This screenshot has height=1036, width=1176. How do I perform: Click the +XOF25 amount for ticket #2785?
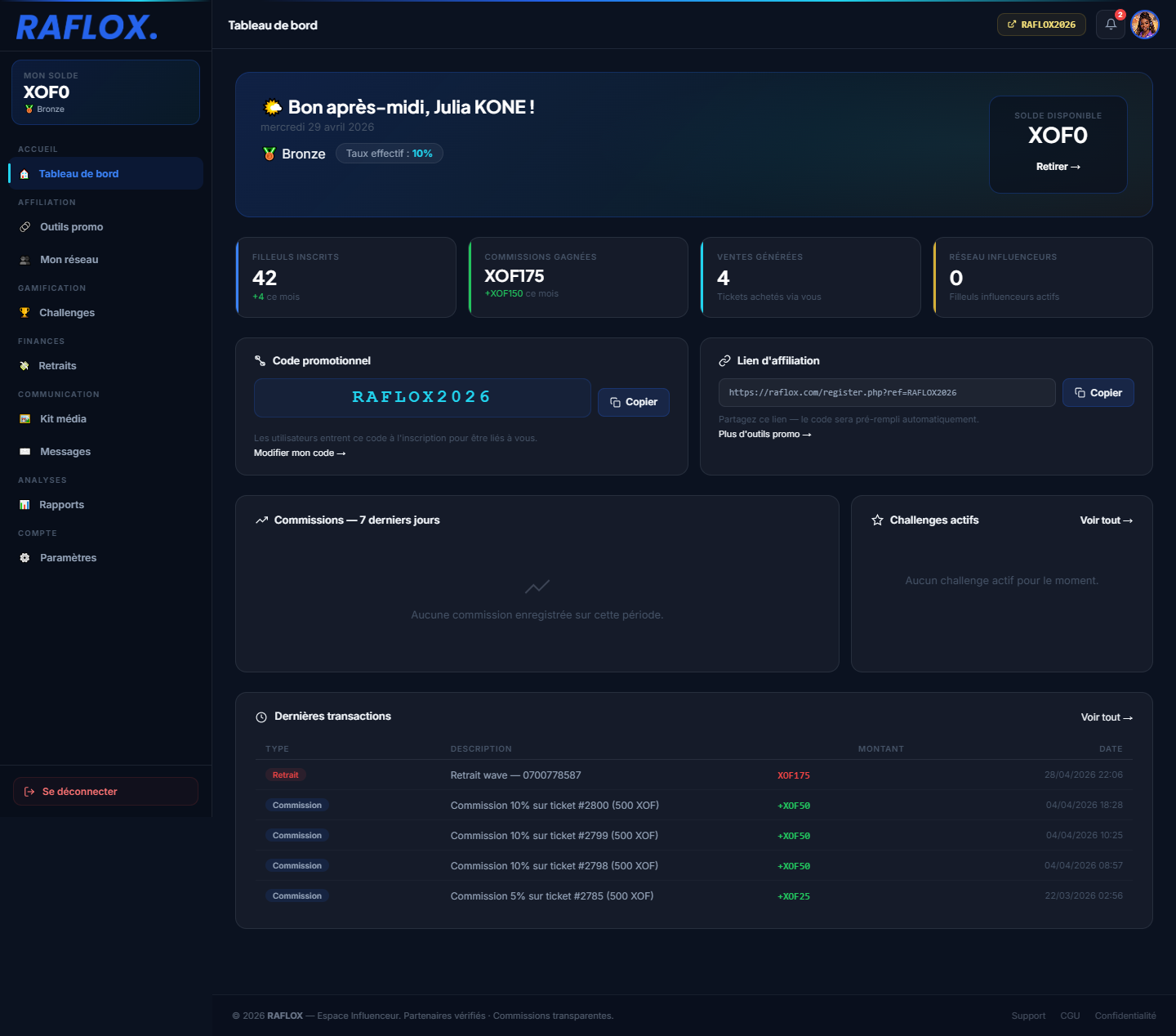(x=794, y=896)
